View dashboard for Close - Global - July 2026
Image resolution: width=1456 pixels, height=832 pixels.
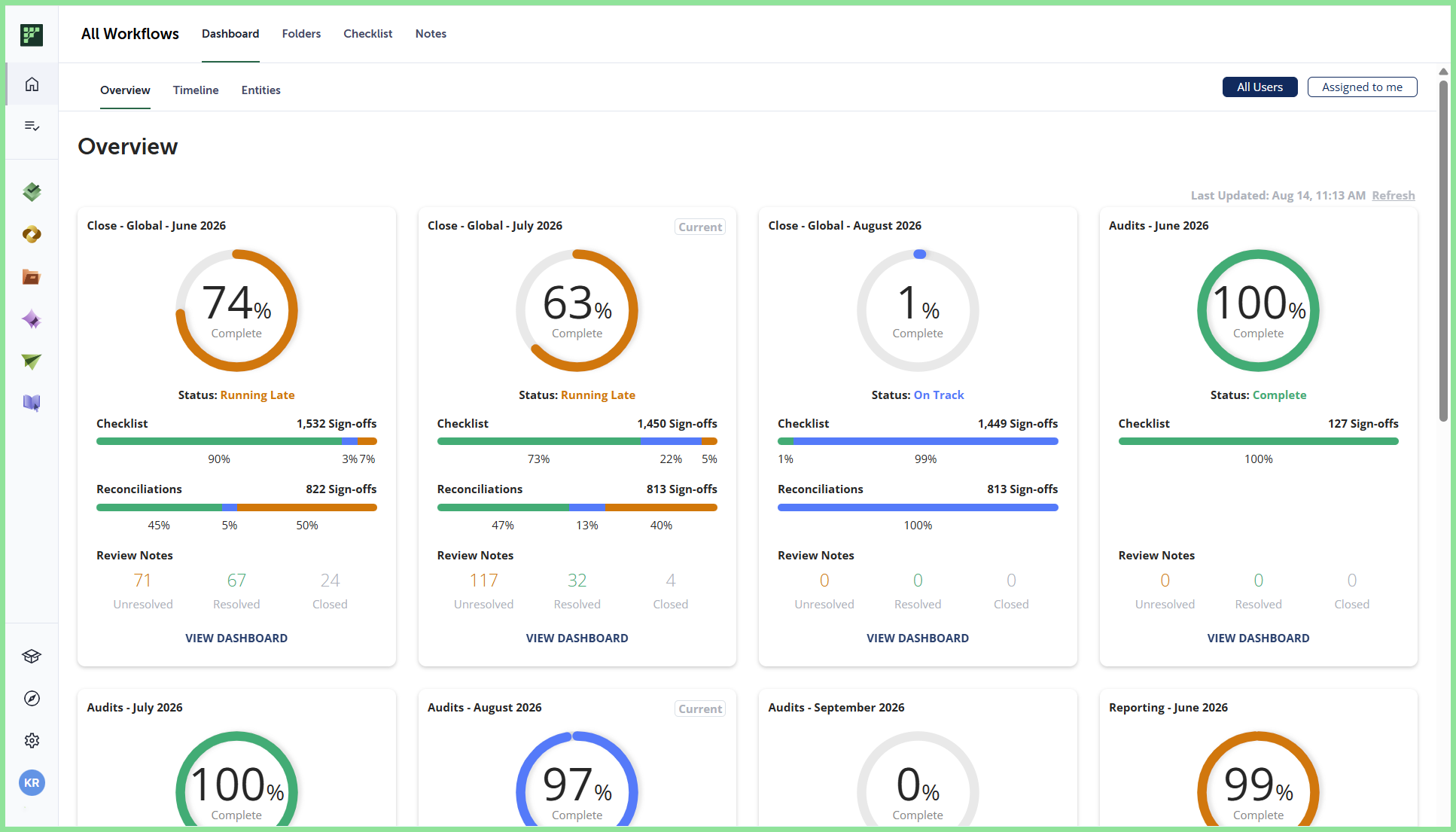pyautogui.click(x=577, y=638)
